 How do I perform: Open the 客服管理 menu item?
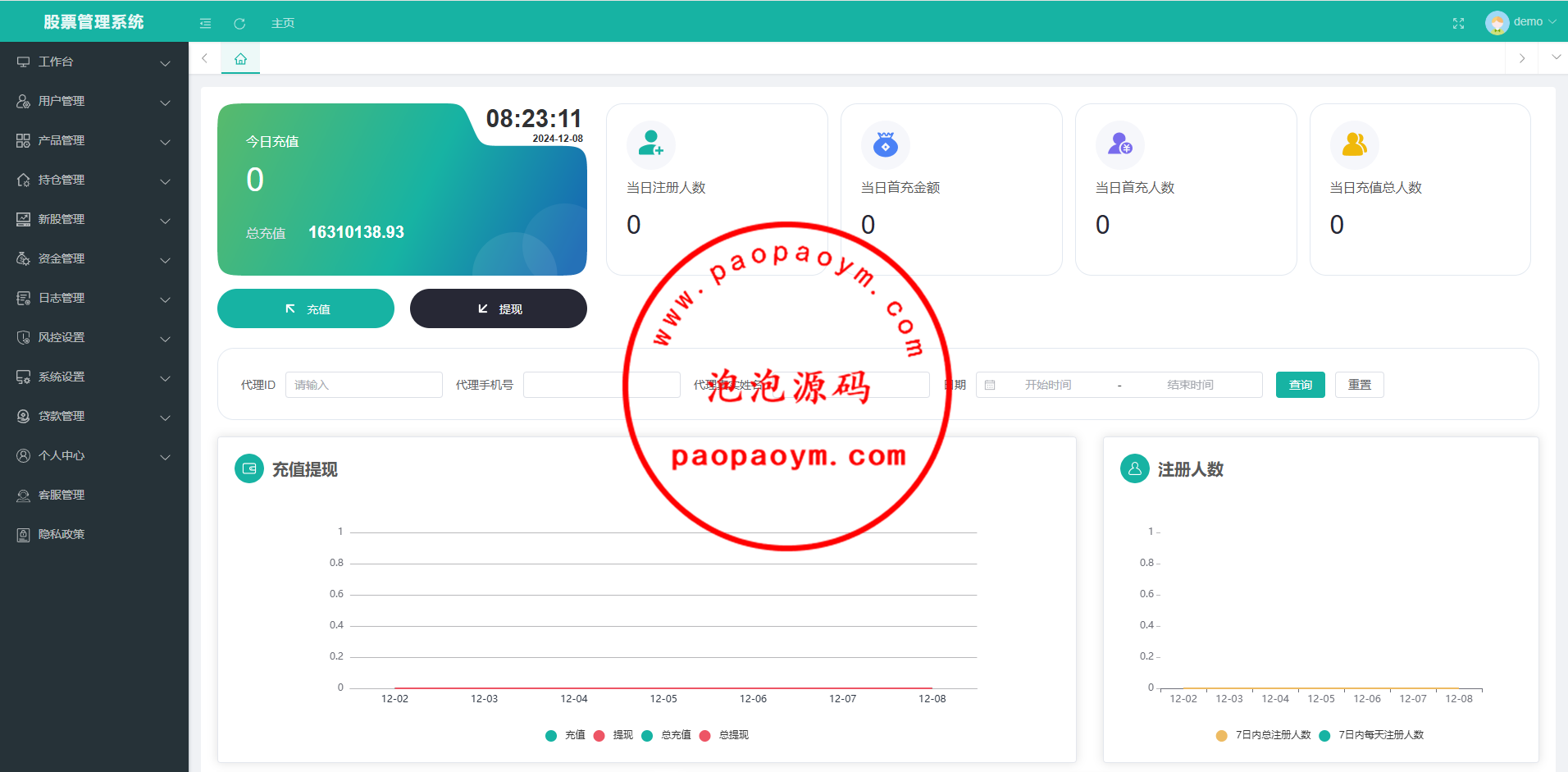94,495
